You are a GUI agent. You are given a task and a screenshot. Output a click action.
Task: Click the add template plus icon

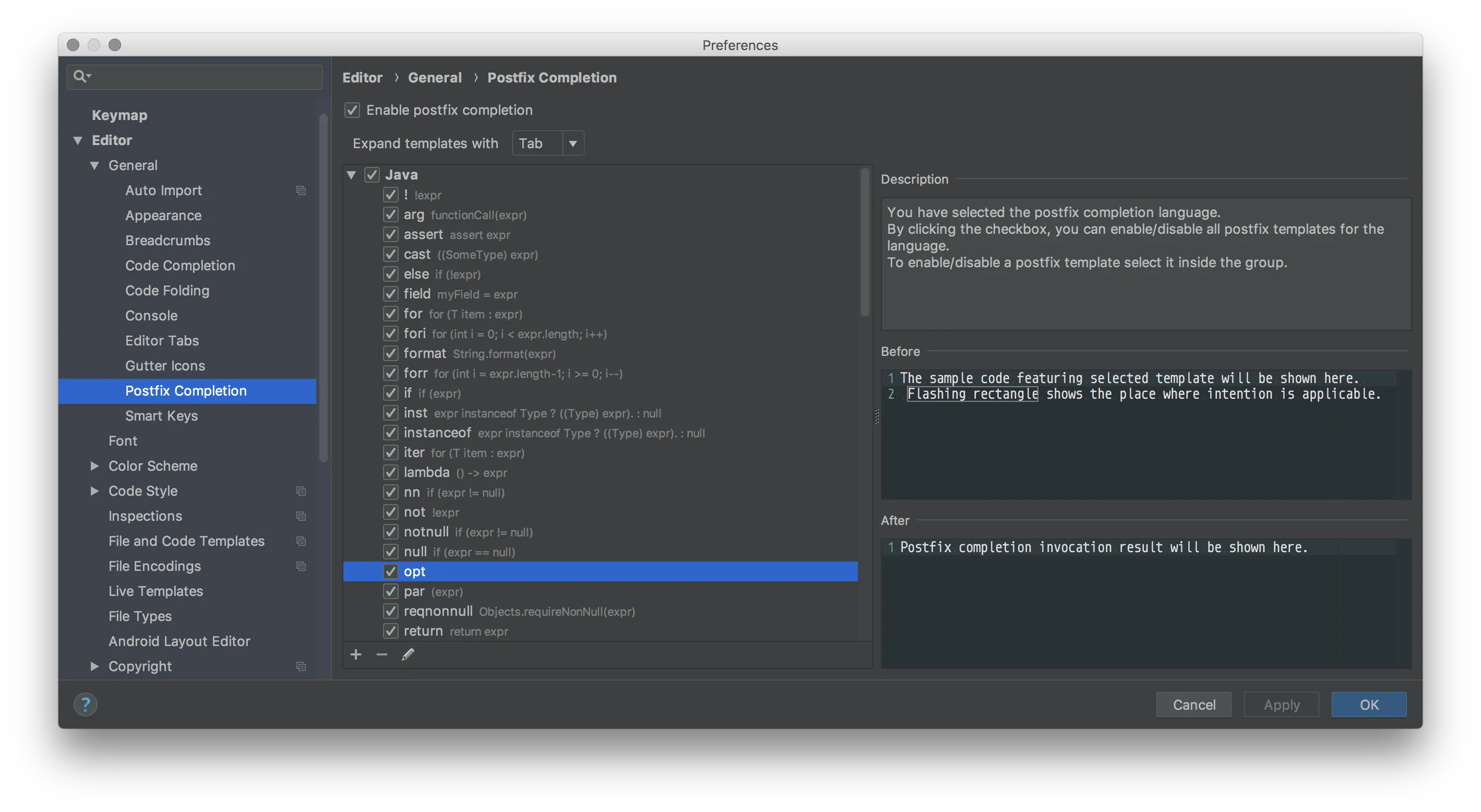coord(356,654)
